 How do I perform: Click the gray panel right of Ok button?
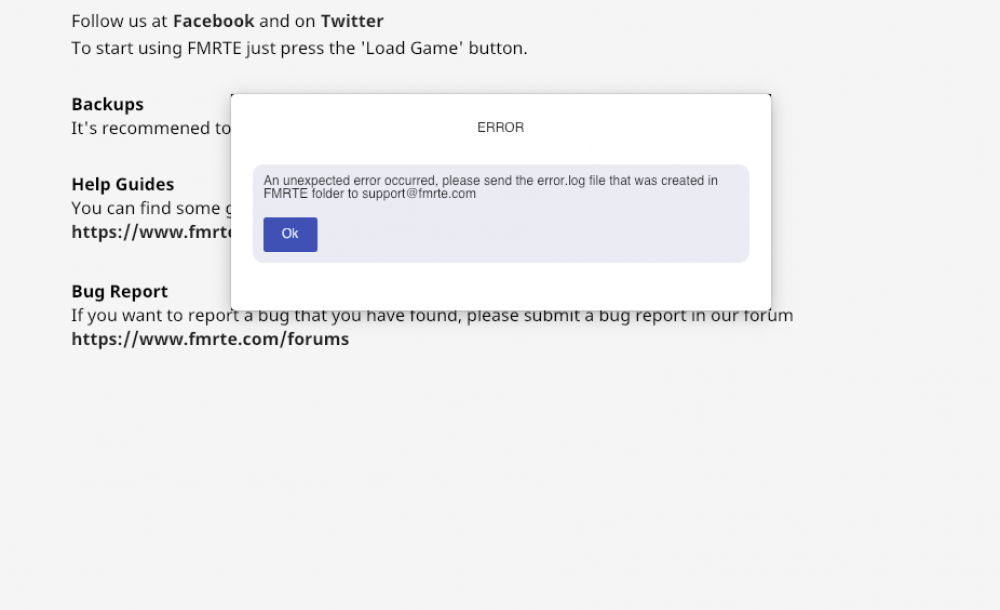(530, 236)
